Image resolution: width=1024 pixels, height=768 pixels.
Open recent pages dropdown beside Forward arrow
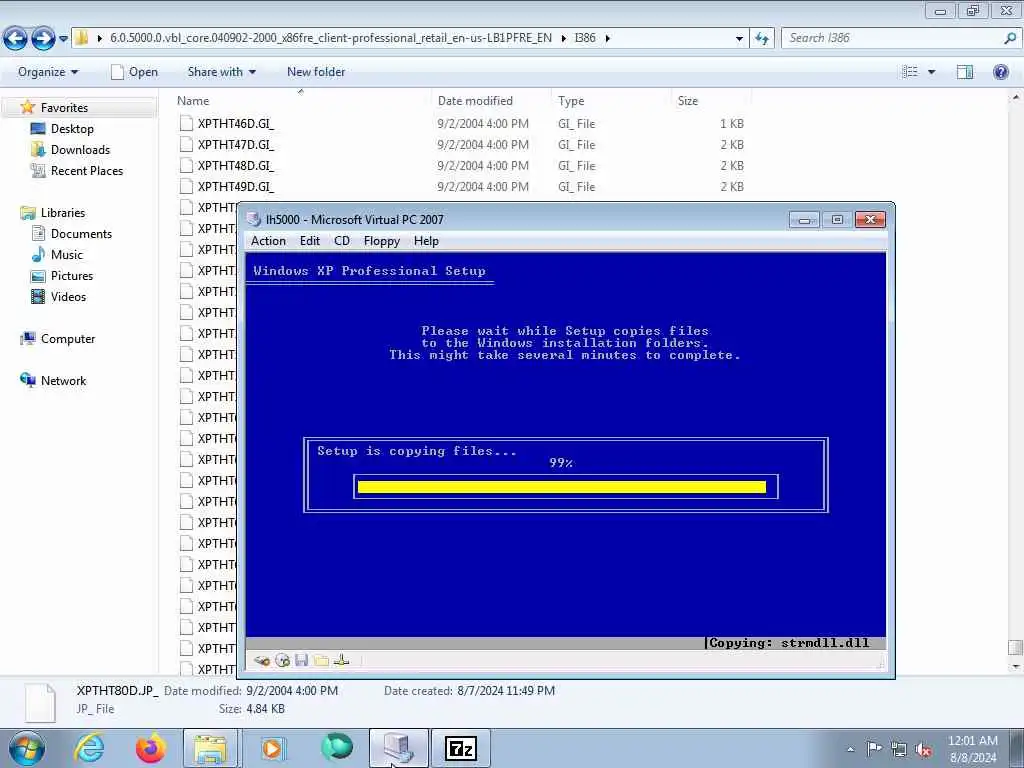coord(63,39)
